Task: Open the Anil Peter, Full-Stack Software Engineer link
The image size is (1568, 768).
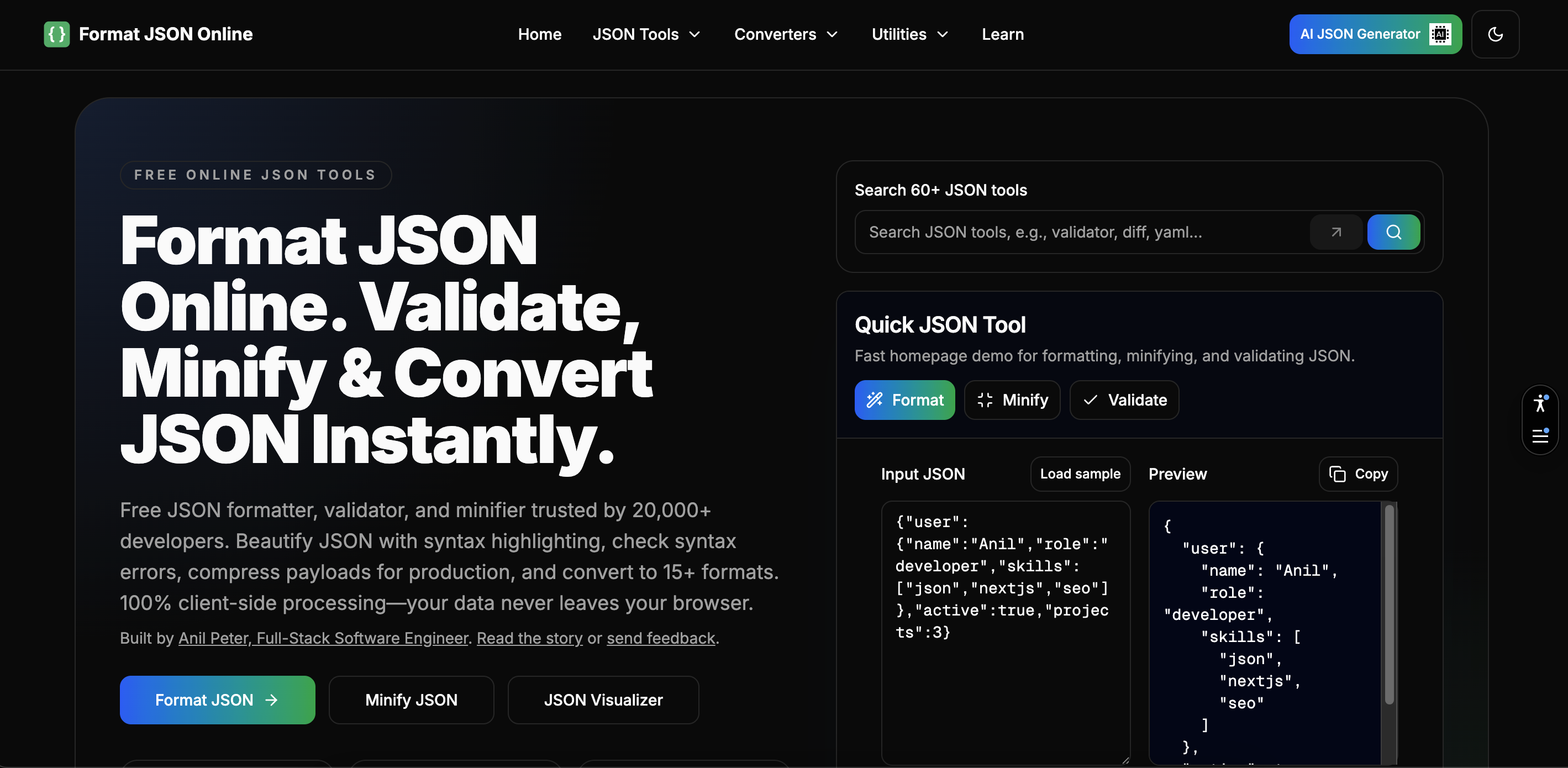Action: [x=323, y=638]
